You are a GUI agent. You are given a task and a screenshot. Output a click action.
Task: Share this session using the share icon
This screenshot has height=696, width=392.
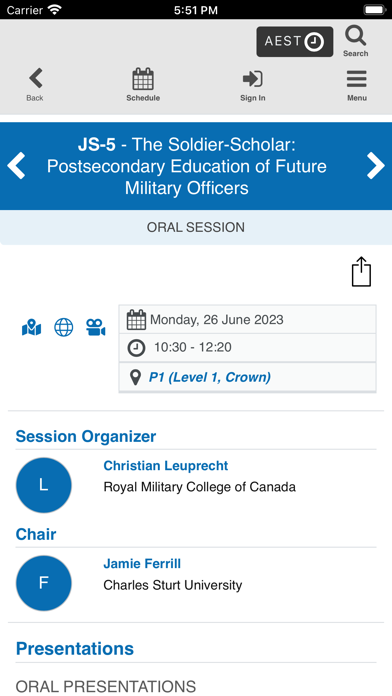pos(361,272)
